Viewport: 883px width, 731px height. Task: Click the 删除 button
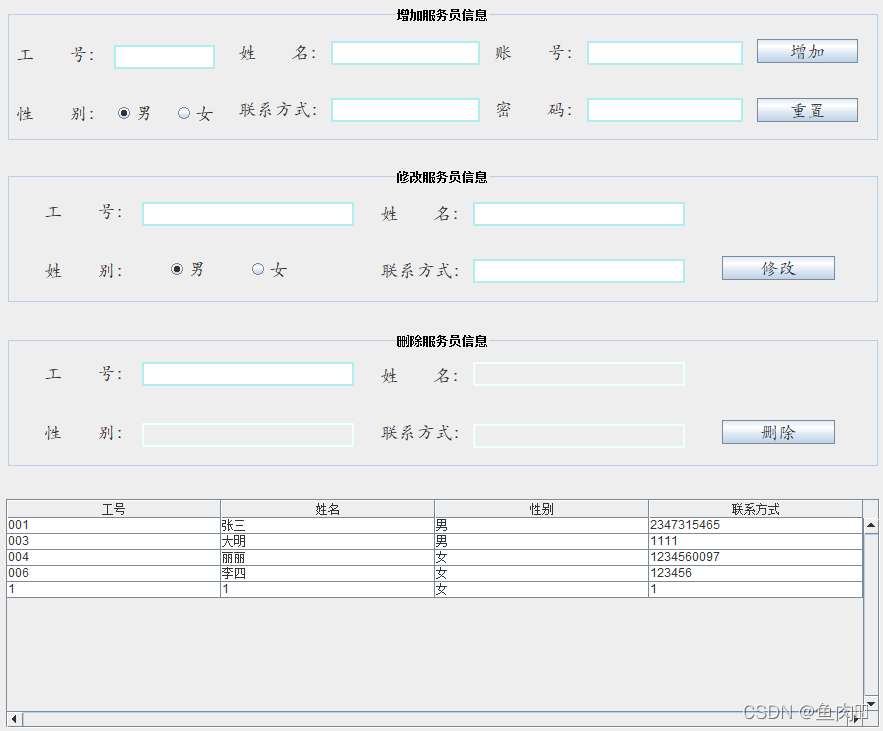[x=778, y=432]
